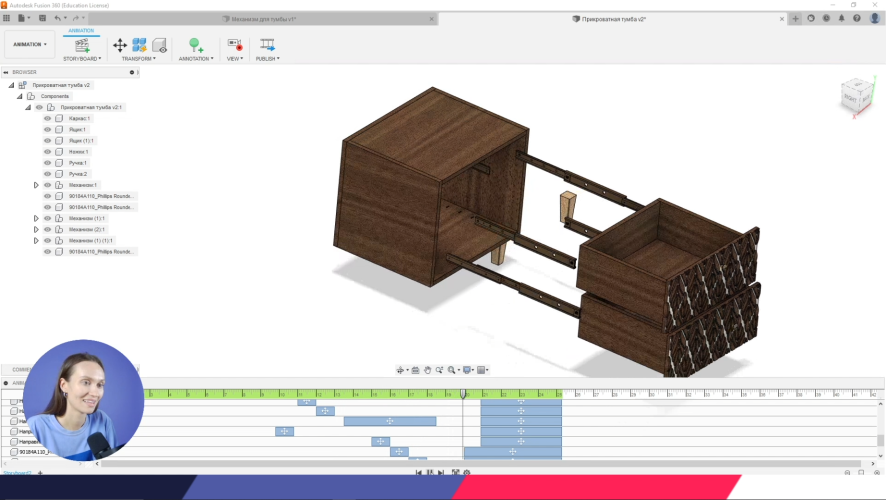Redo the last action
This screenshot has width=886, height=500.
[x=76, y=18]
